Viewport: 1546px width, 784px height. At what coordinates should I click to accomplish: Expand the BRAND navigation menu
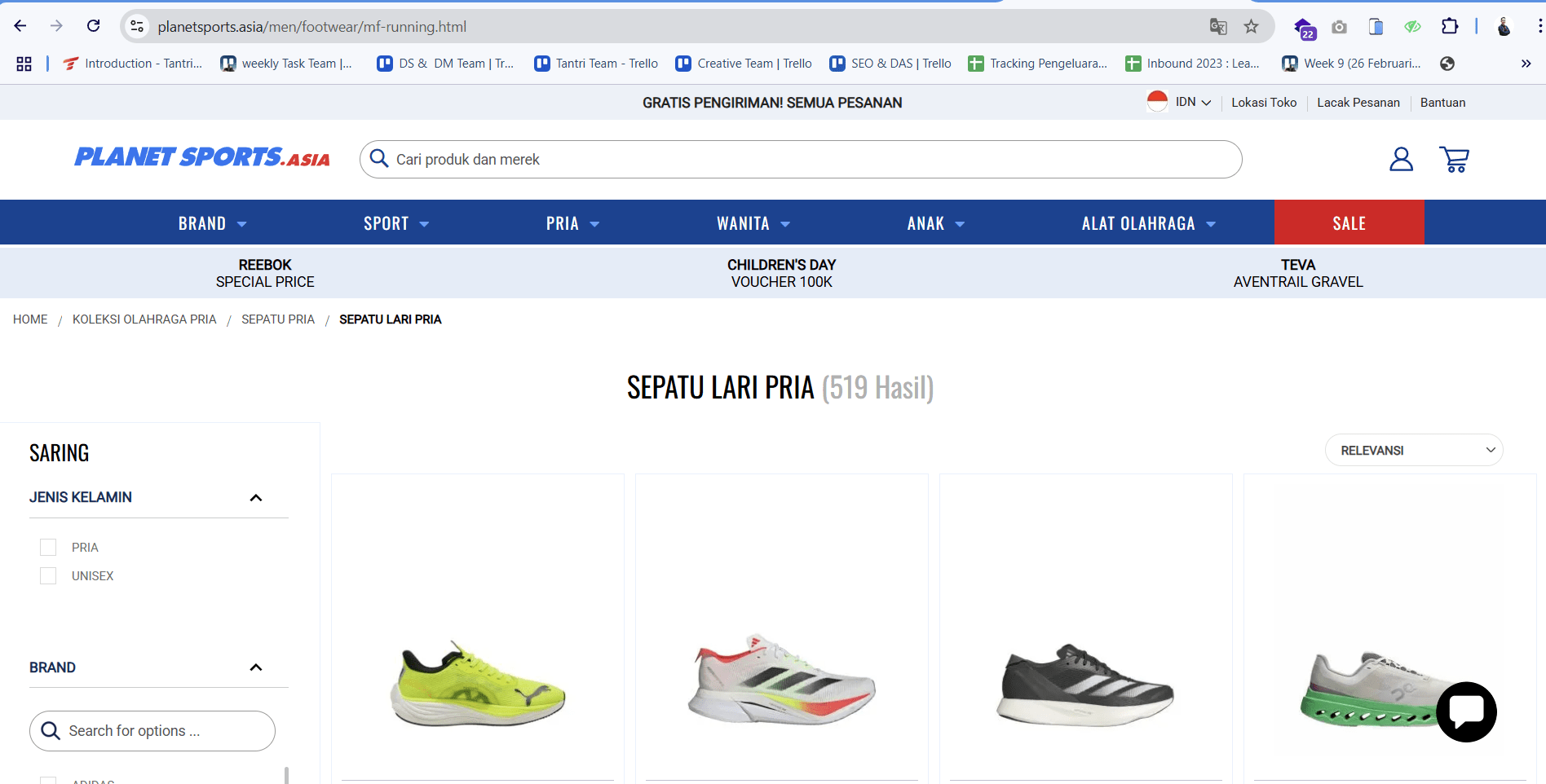click(x=212, y=223)
